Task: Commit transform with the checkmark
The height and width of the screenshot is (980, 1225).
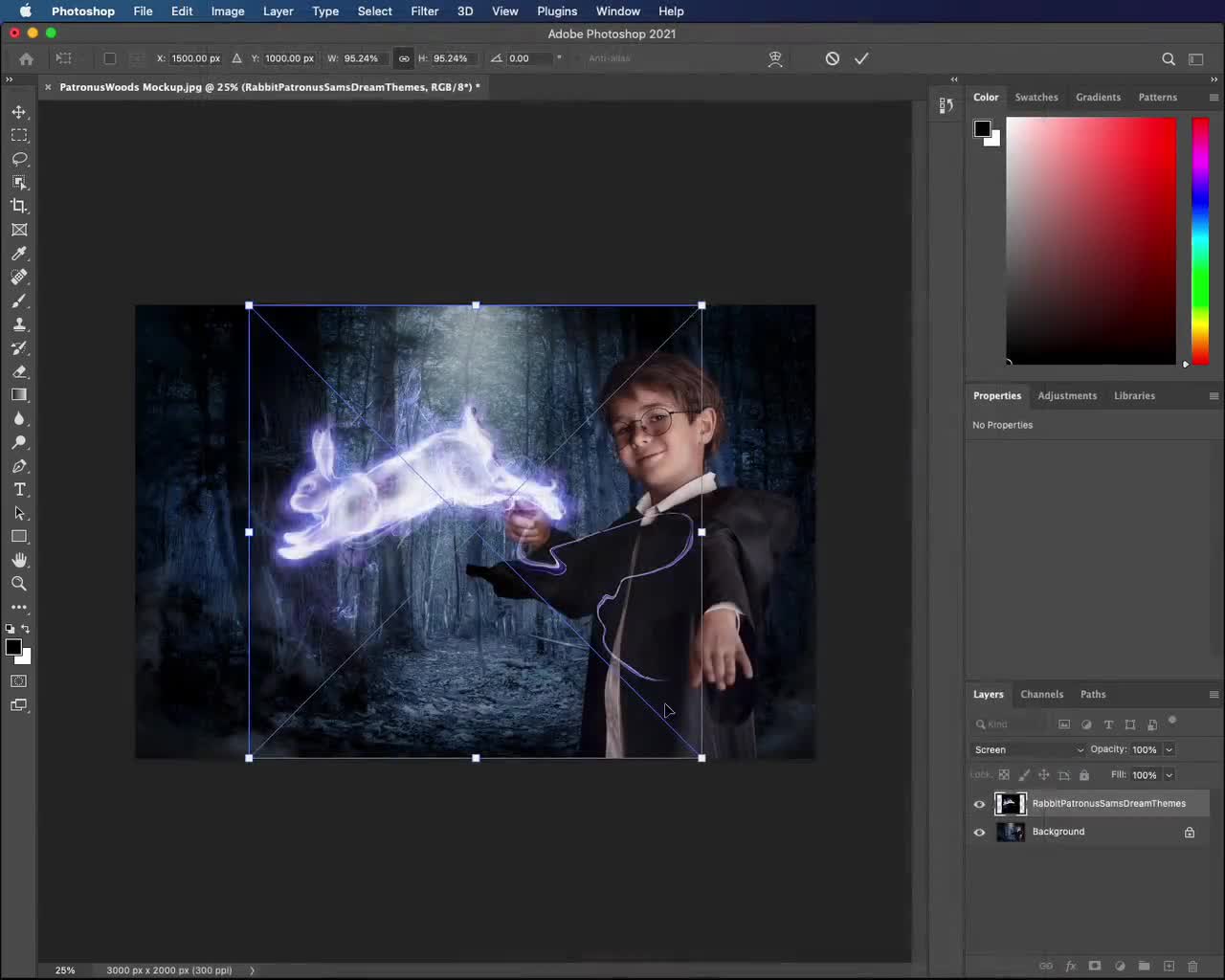Action: [x=861, y=58]
